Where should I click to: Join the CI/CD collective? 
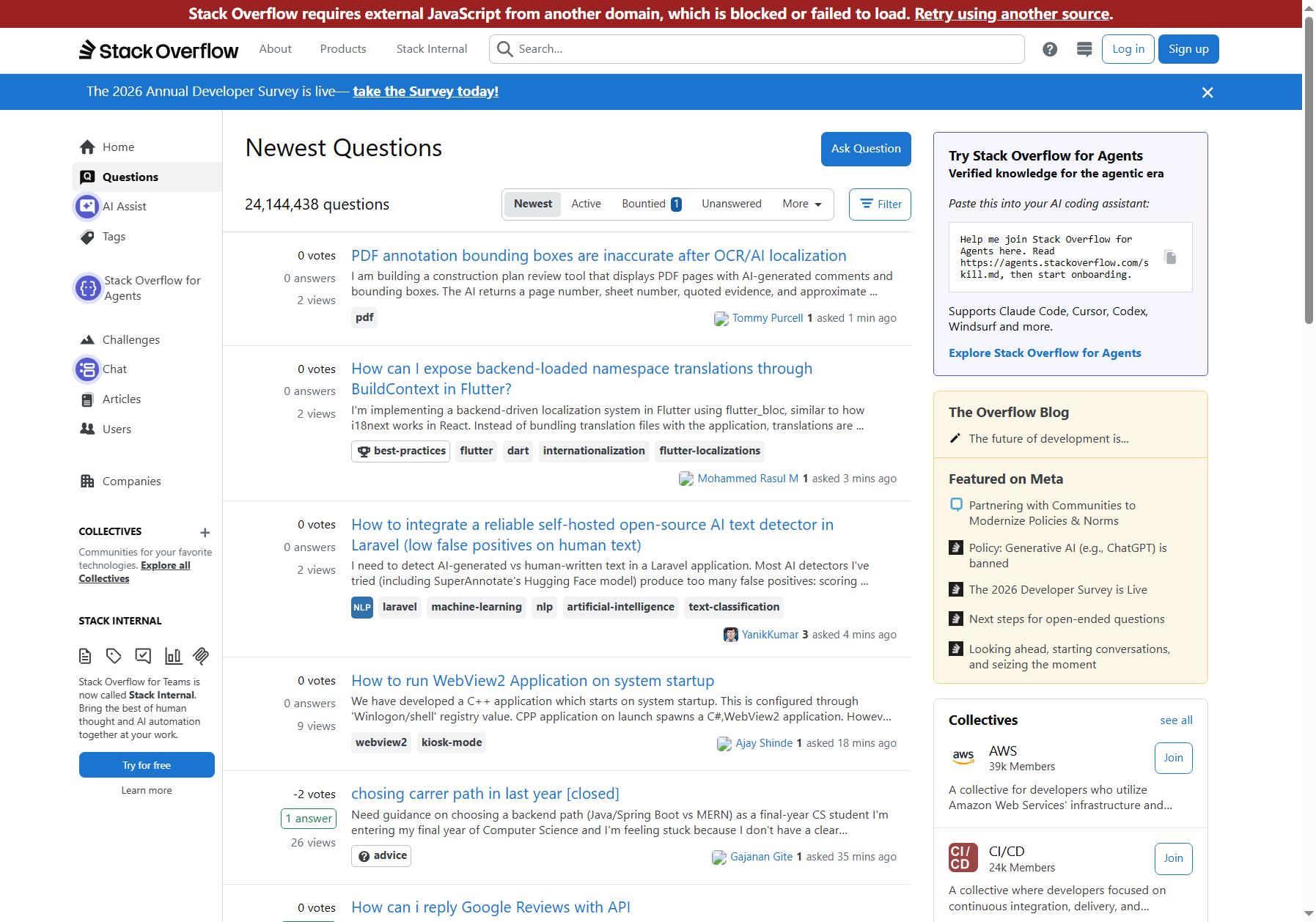[x=1173, y=858]
